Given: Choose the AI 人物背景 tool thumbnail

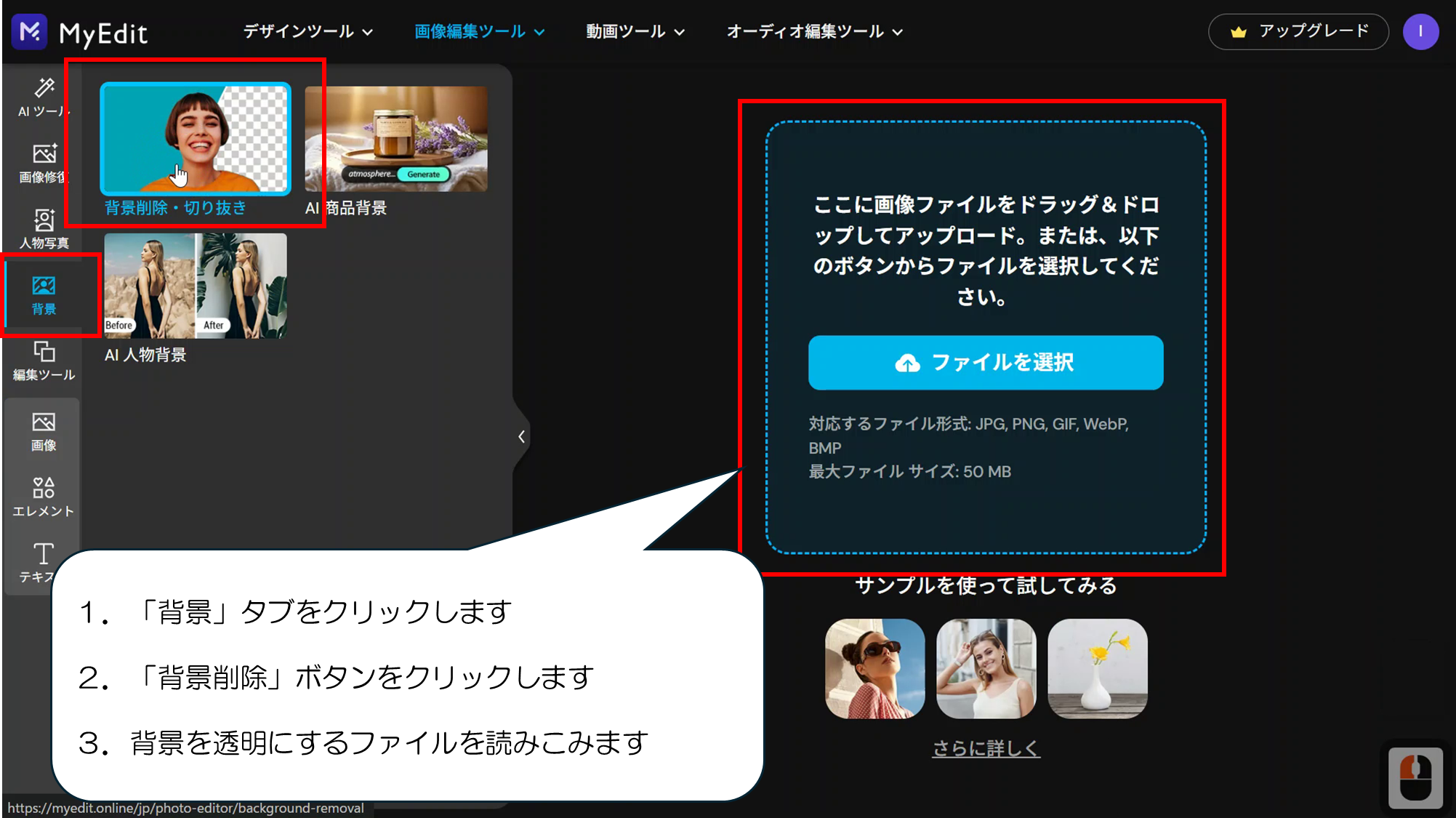Looking at the screenshot, I should pos(196,286).
